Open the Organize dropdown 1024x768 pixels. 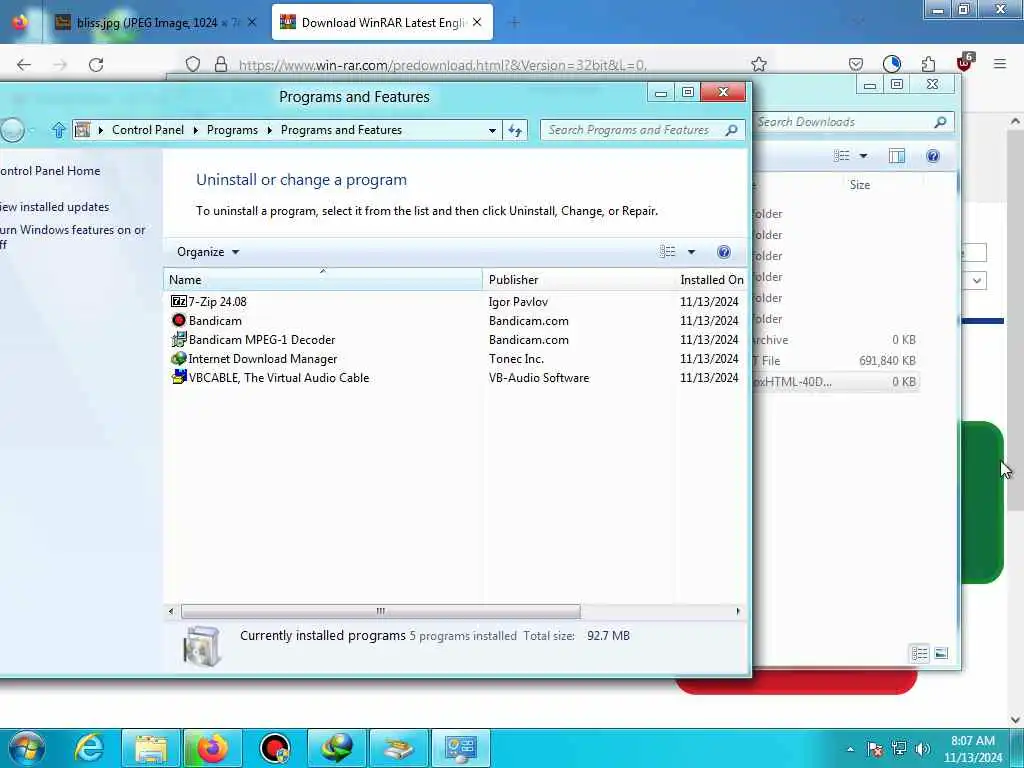tap(208, 252)
